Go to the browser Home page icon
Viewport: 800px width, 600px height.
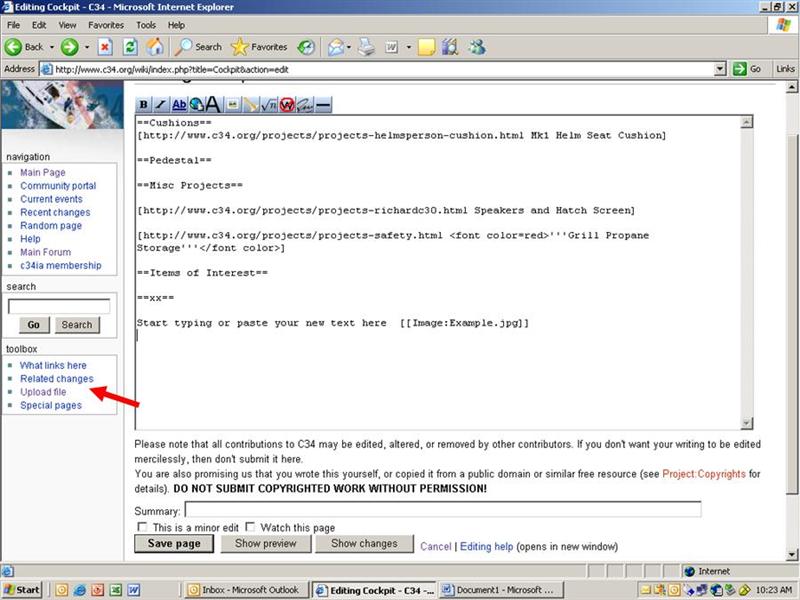tap(155, 47)
